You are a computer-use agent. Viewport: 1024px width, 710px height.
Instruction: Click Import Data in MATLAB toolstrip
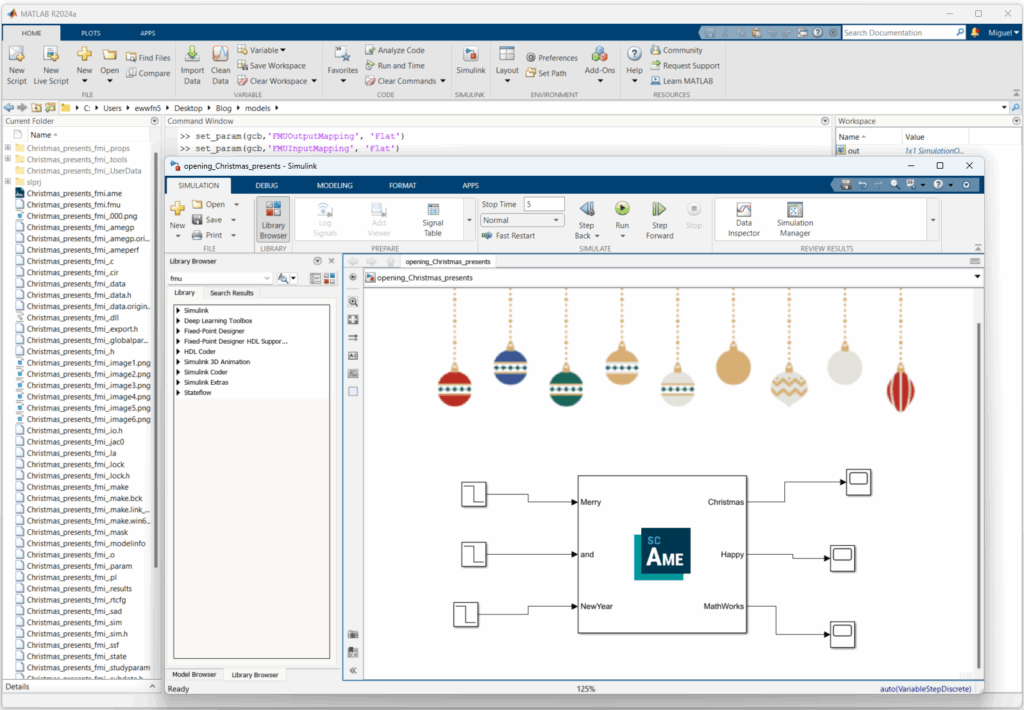click(x=192, y=62)
